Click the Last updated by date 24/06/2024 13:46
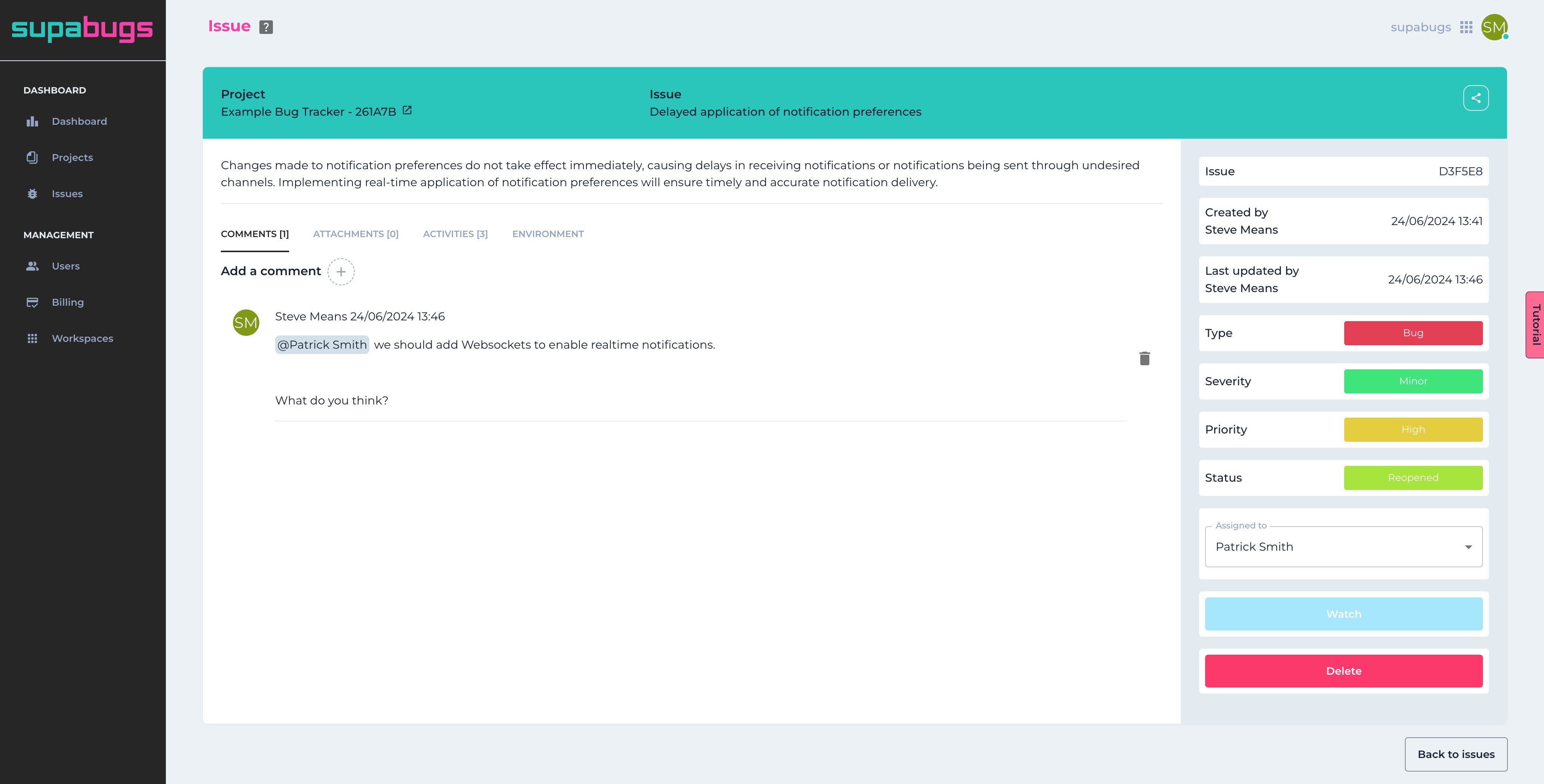 pos(1435,280)
